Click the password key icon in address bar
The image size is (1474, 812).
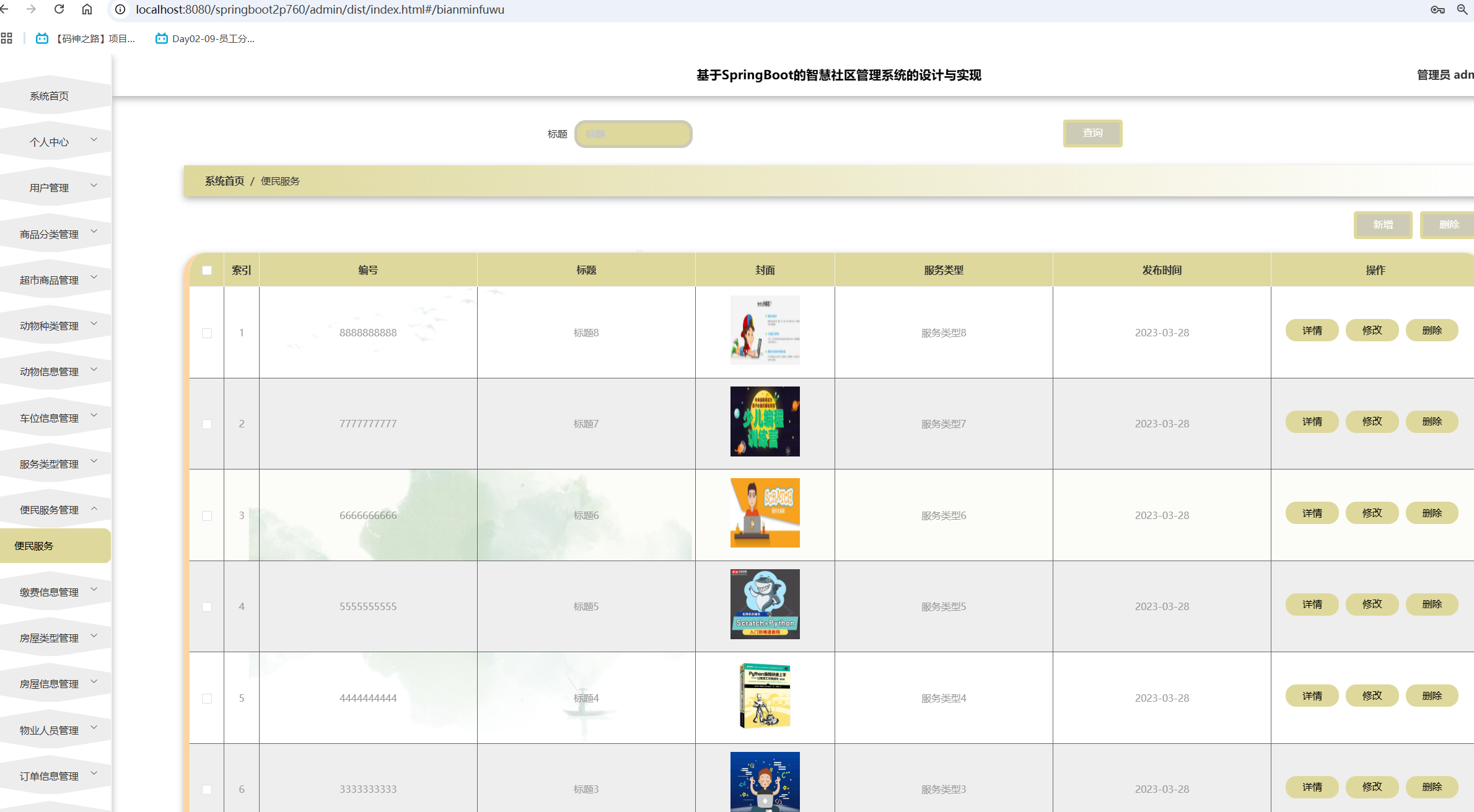coord(1437,9)
